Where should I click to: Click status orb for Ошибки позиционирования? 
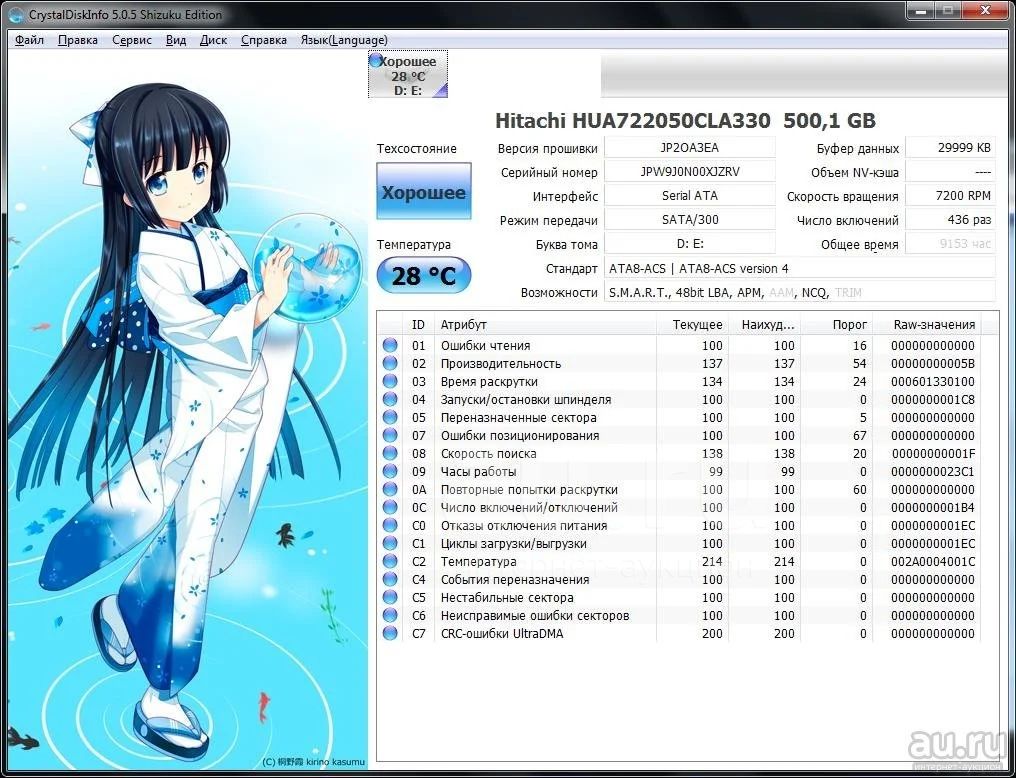(390, 435)
